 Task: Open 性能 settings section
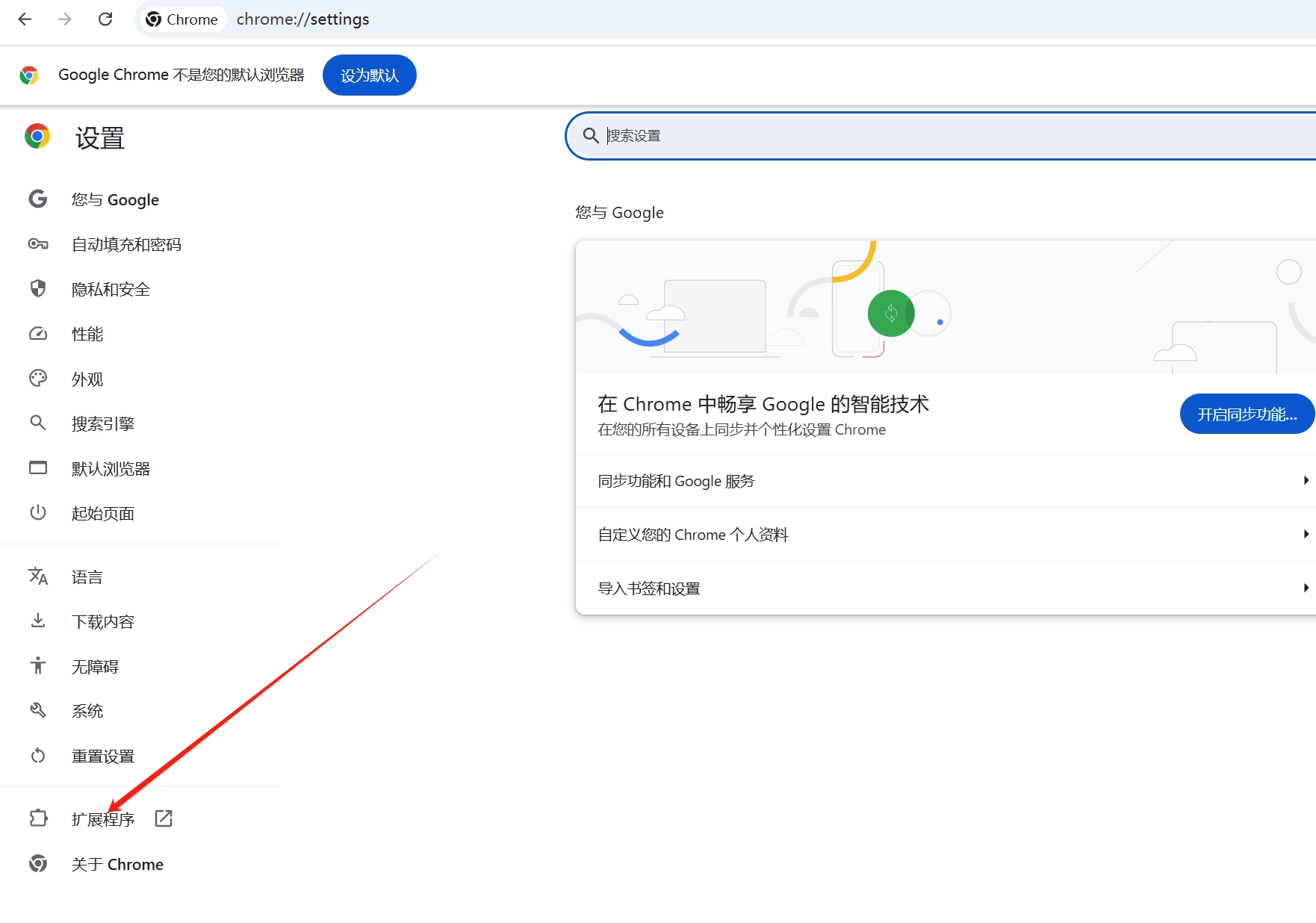[x=87, y=335]
